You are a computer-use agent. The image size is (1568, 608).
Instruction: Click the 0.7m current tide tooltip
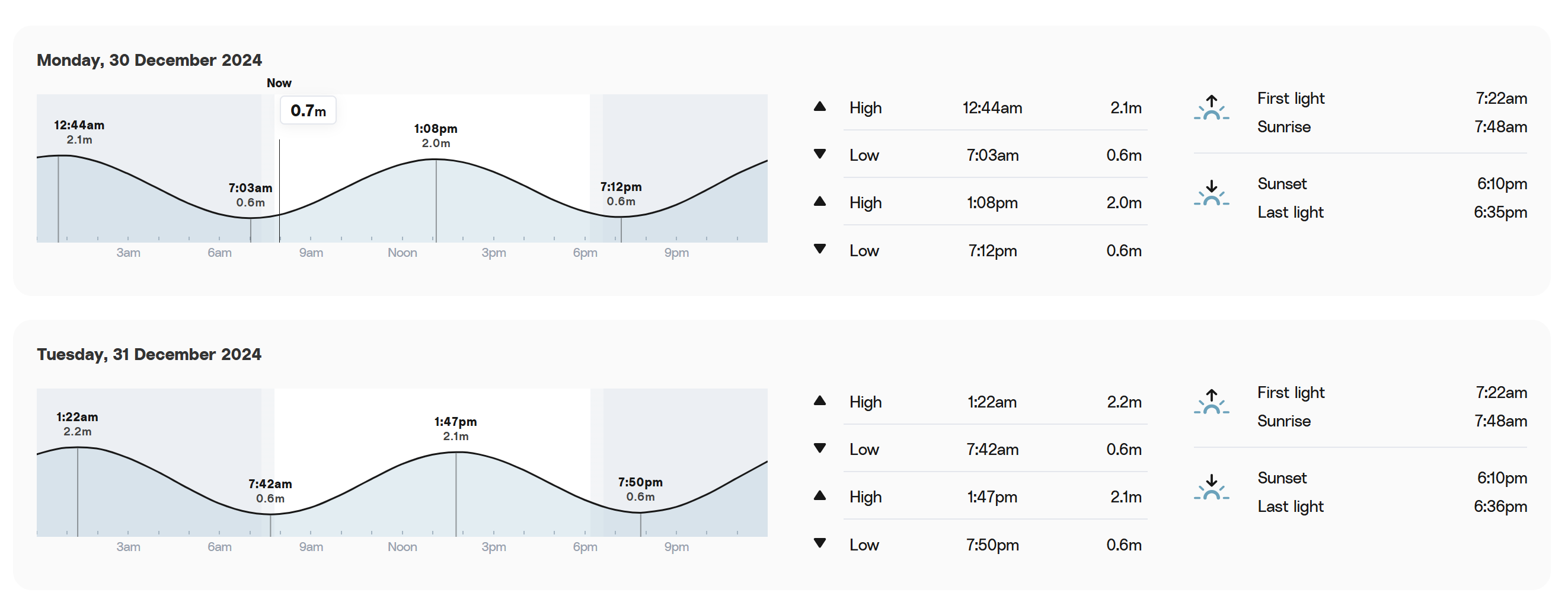(x=308, y=110)
